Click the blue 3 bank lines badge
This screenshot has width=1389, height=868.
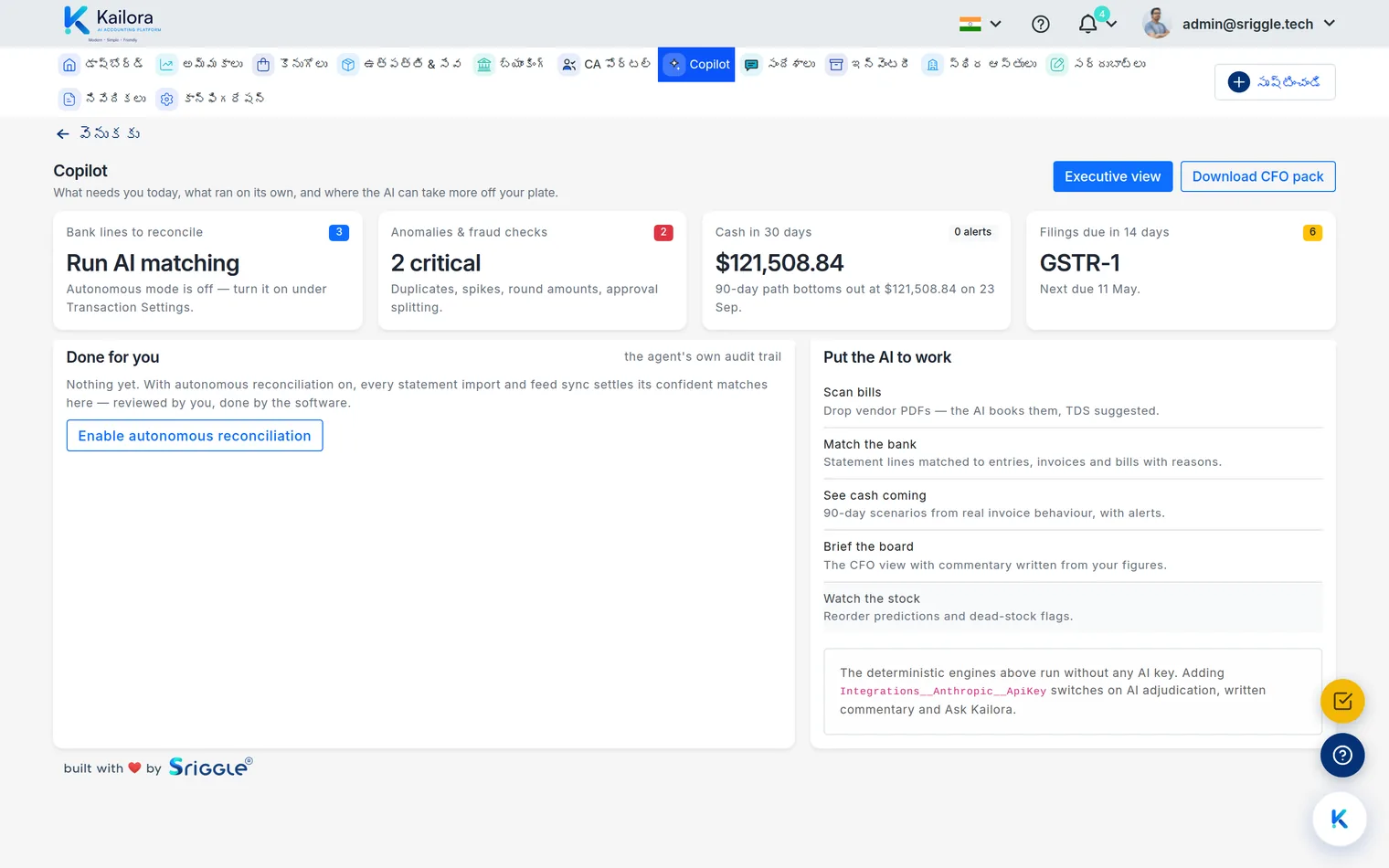click(339, 232)
